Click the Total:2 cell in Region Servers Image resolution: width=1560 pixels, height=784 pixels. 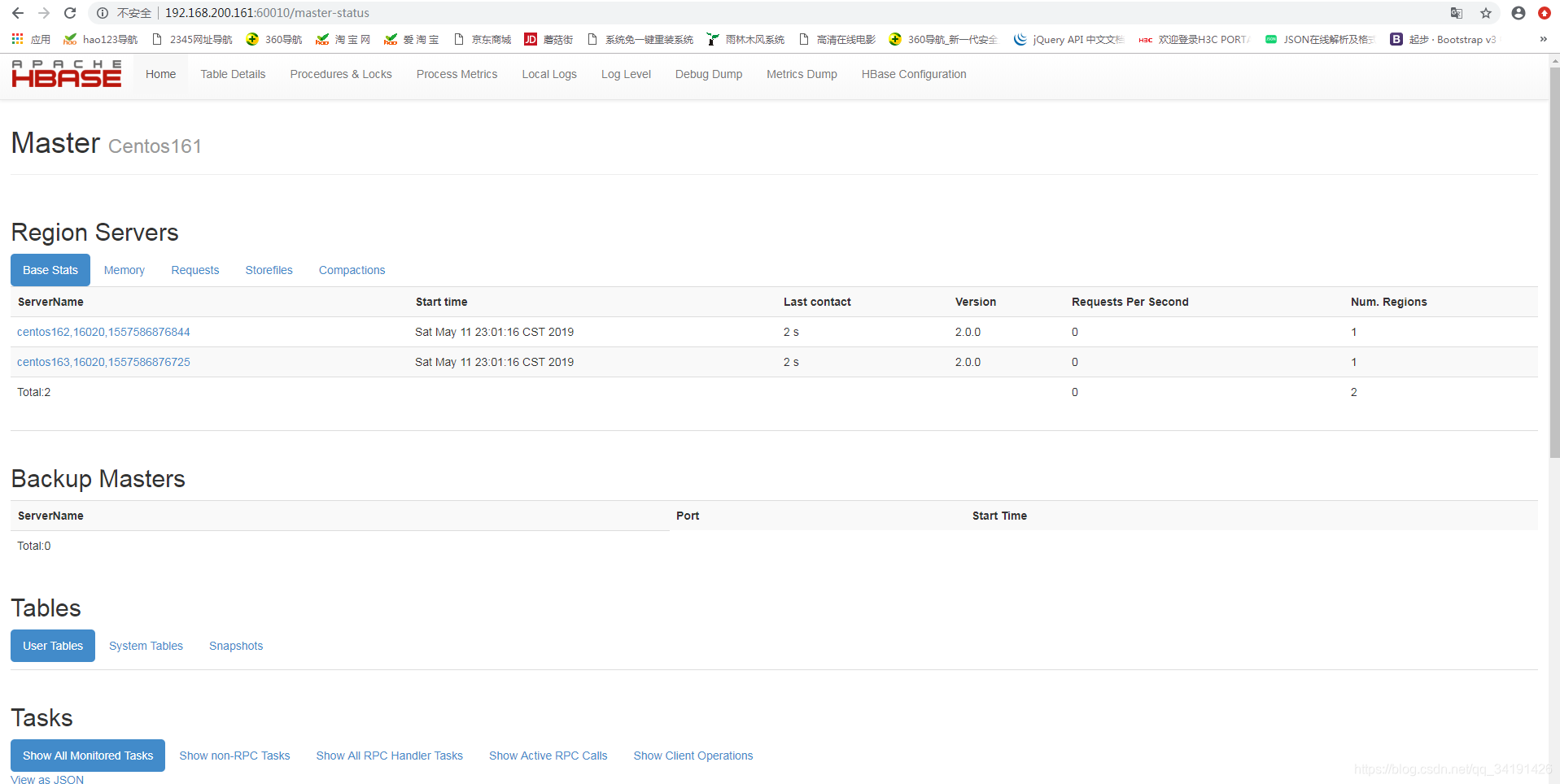(x=34, y=392)
